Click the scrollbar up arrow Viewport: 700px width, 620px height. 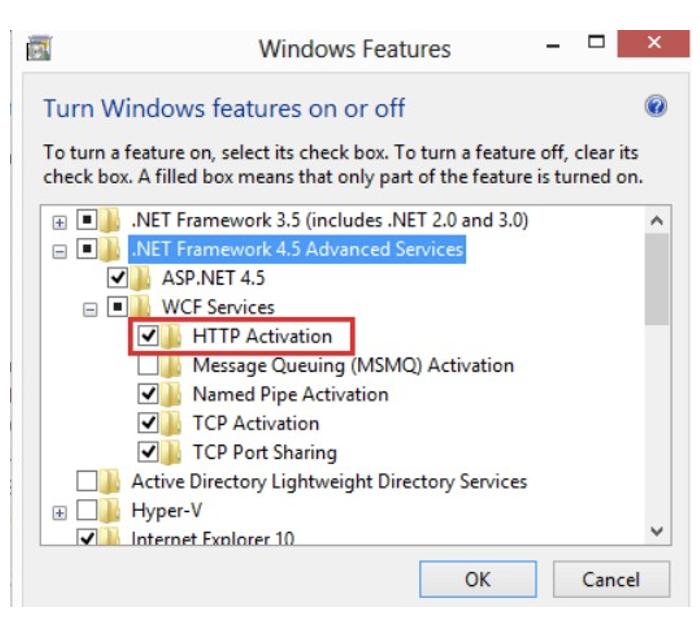657,221
